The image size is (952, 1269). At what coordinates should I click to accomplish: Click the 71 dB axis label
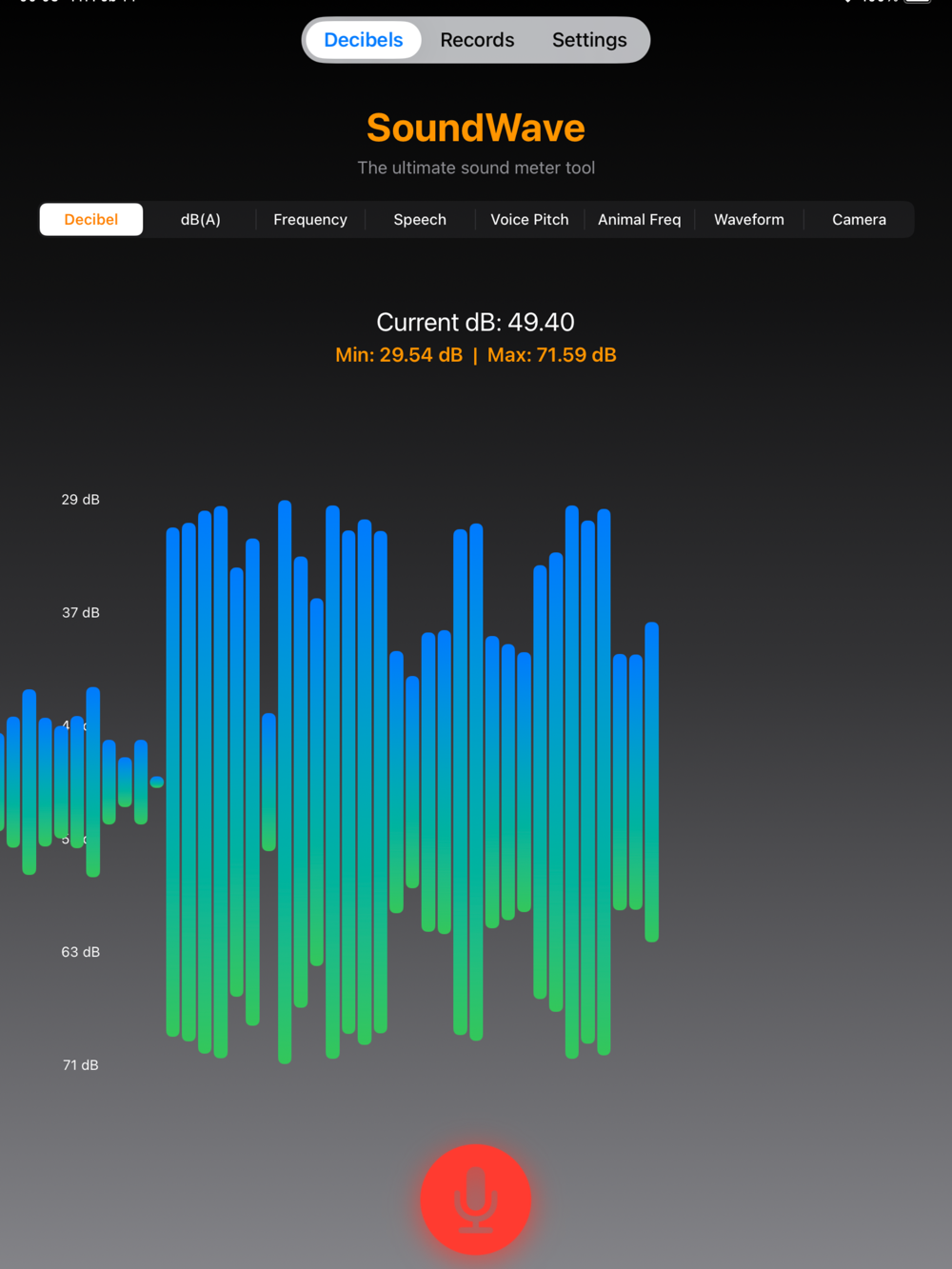coord(81,1065)
